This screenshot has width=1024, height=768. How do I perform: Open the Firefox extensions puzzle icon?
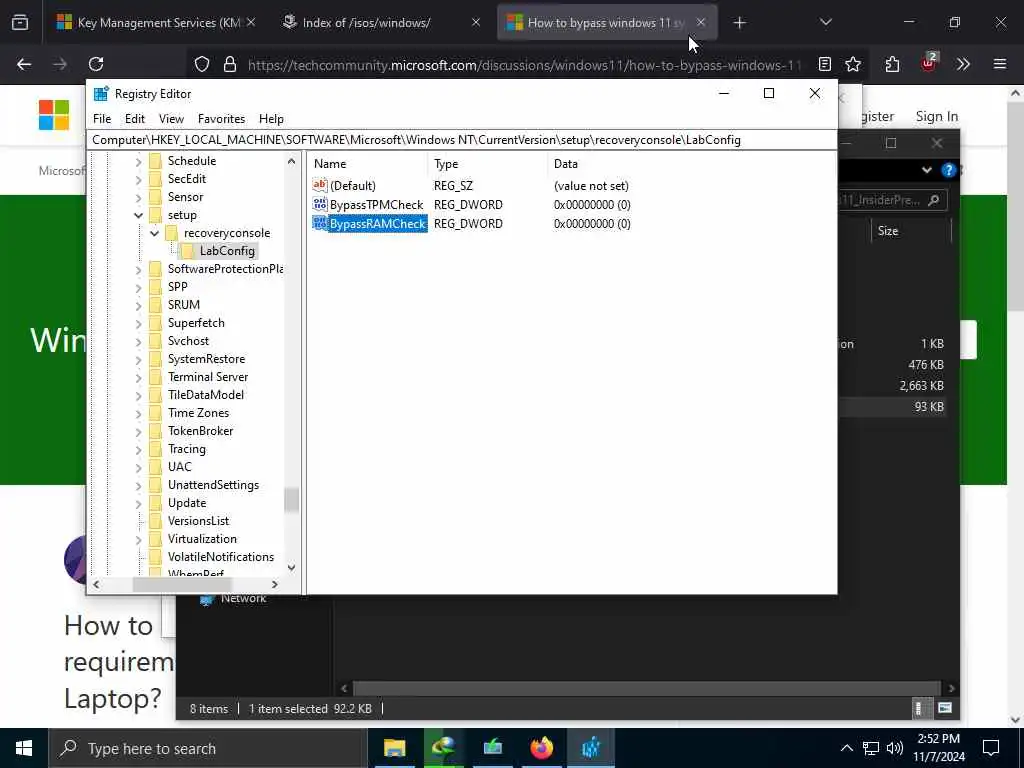(892, 64)
